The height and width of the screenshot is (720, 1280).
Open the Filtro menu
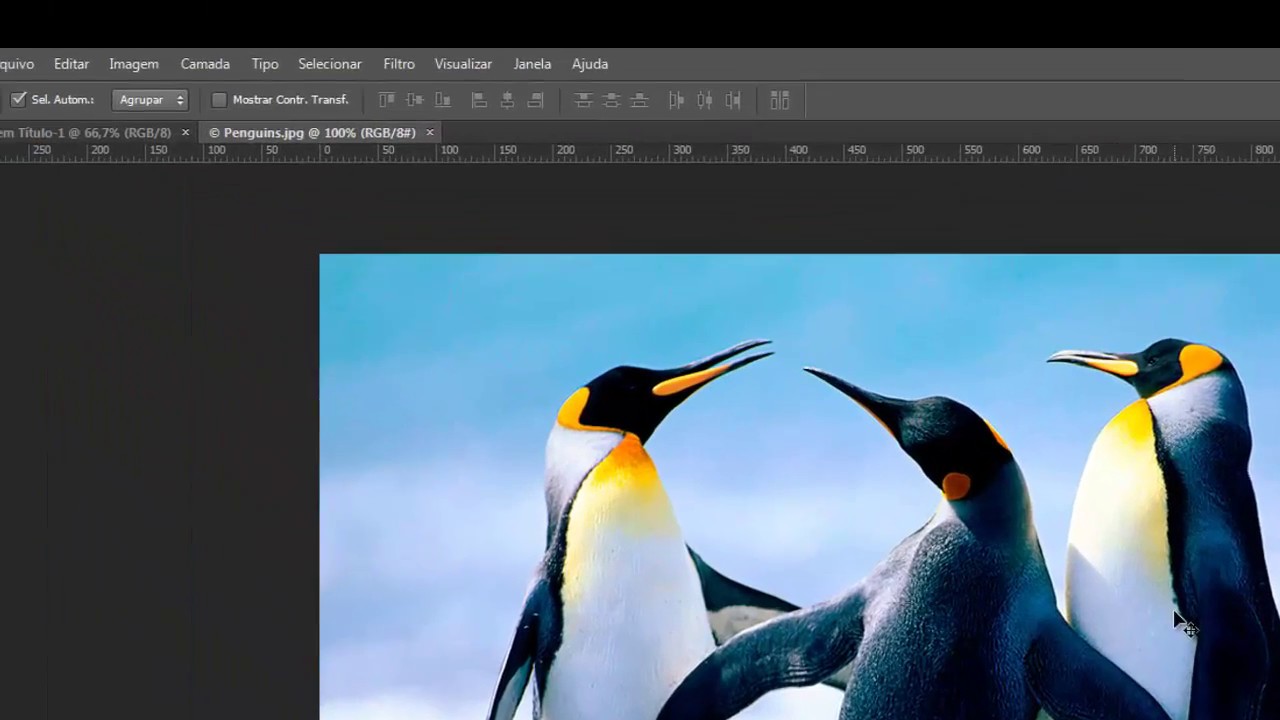(x=399, y=64)
